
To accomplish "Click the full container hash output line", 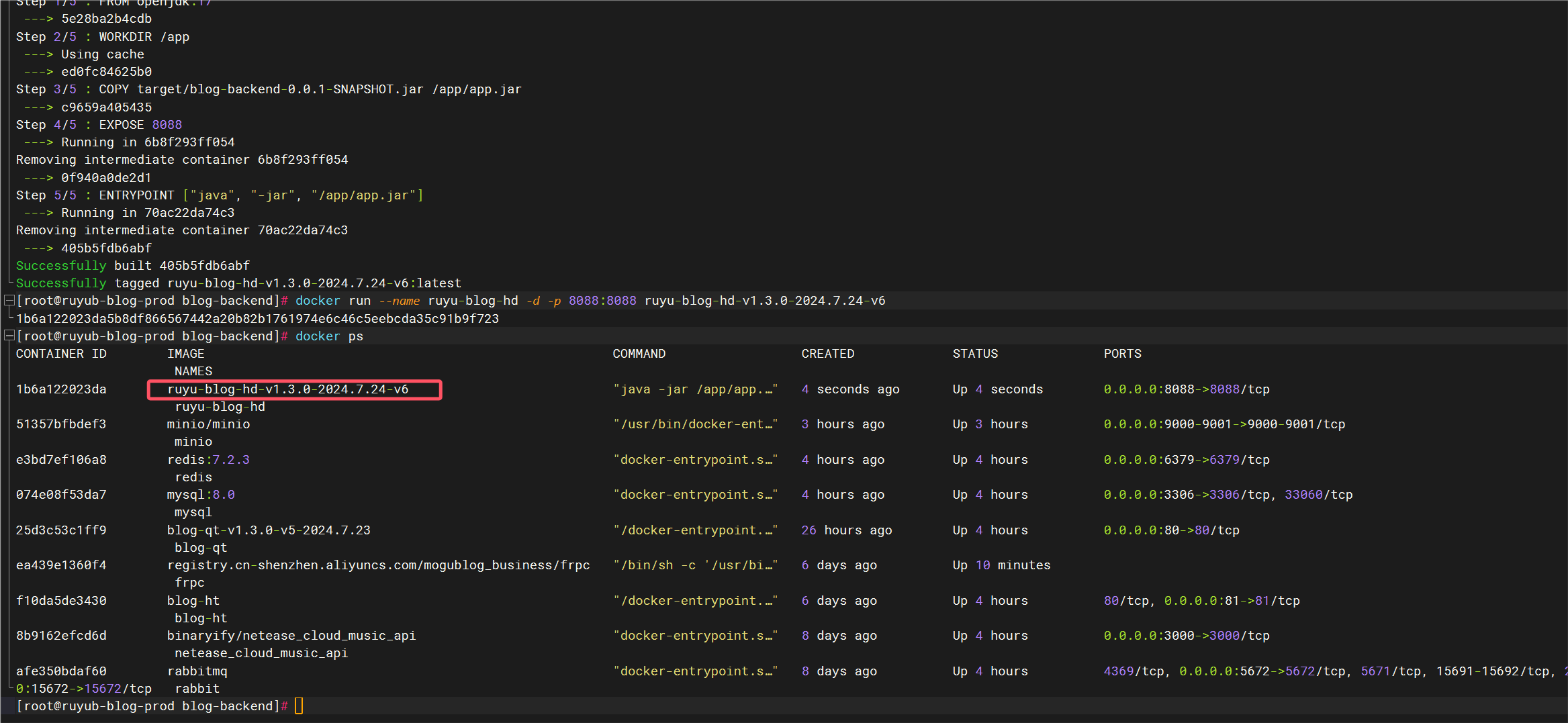I will 257,319.
